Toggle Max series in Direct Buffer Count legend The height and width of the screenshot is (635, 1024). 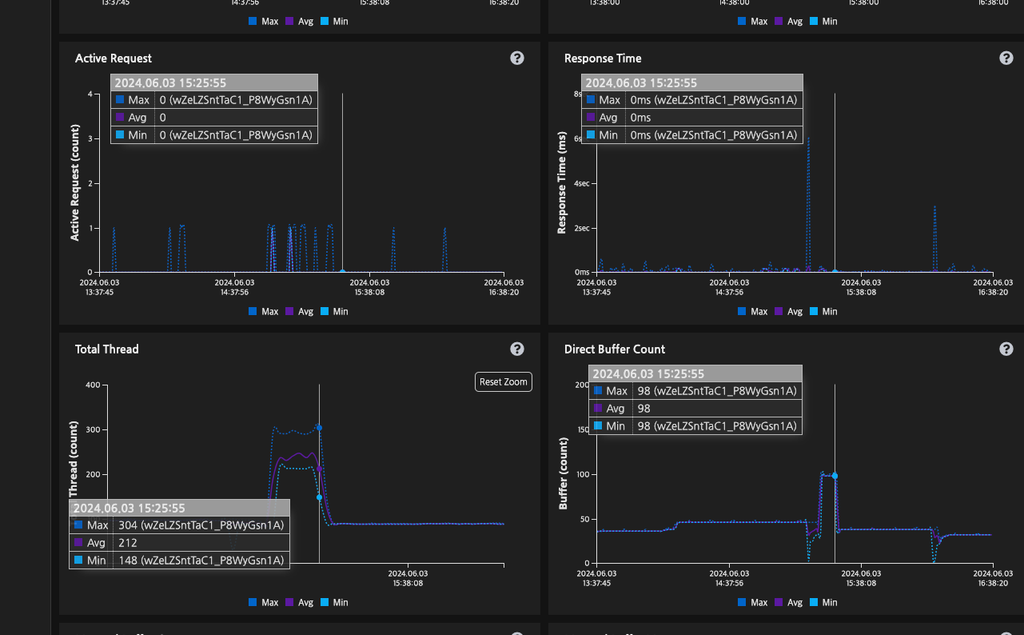[x=752, y=603]
